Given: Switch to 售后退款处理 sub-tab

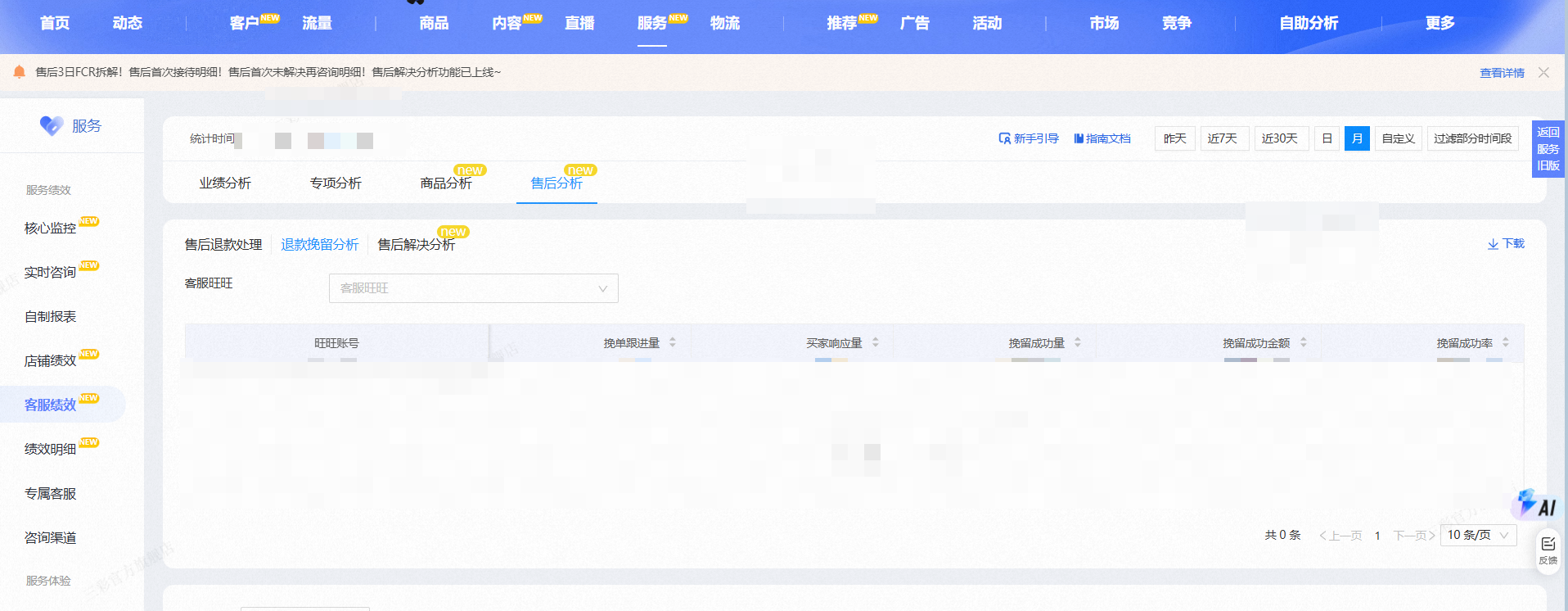Looking at the screenshot, I should 223,245.
